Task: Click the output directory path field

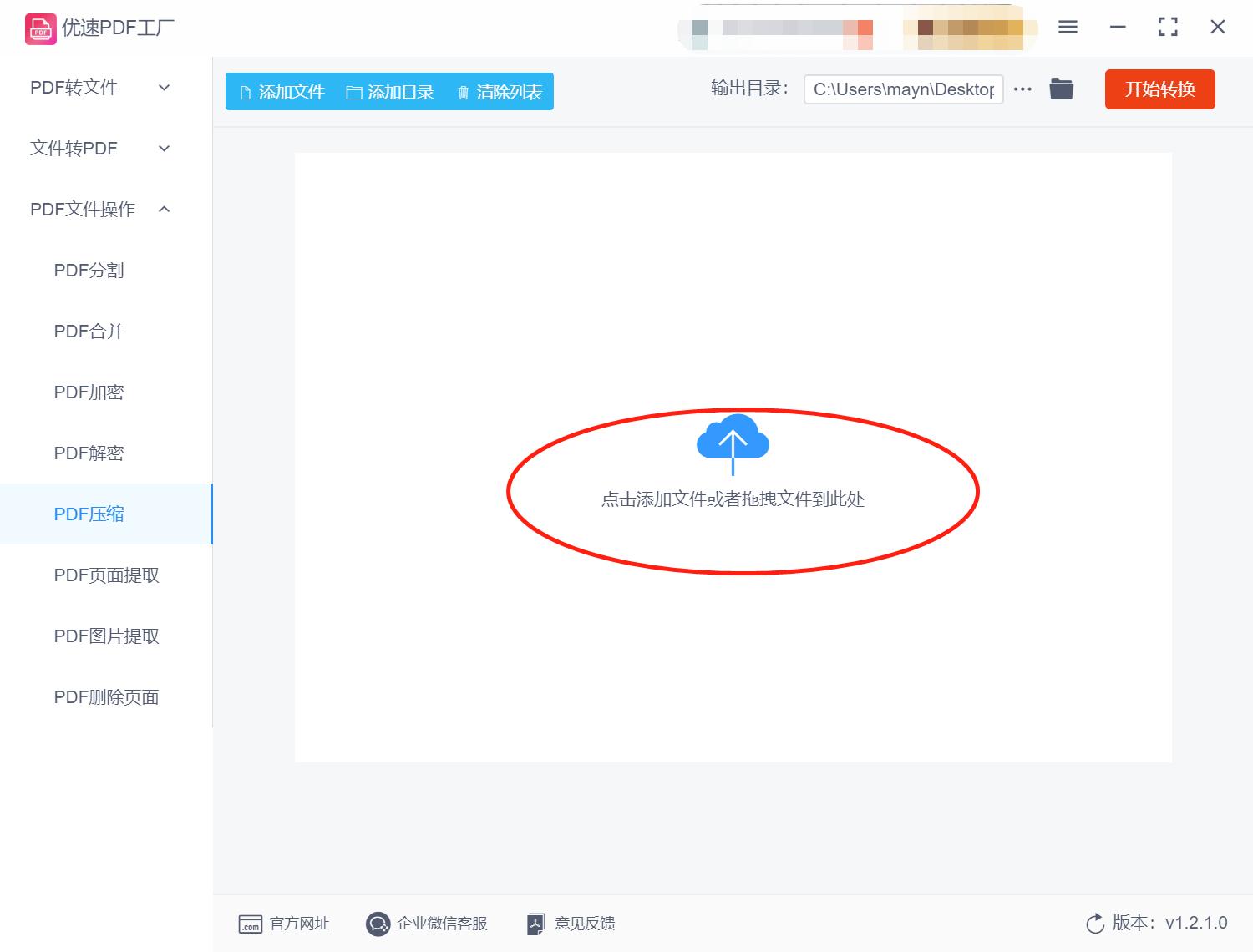Action: (903, 89)
